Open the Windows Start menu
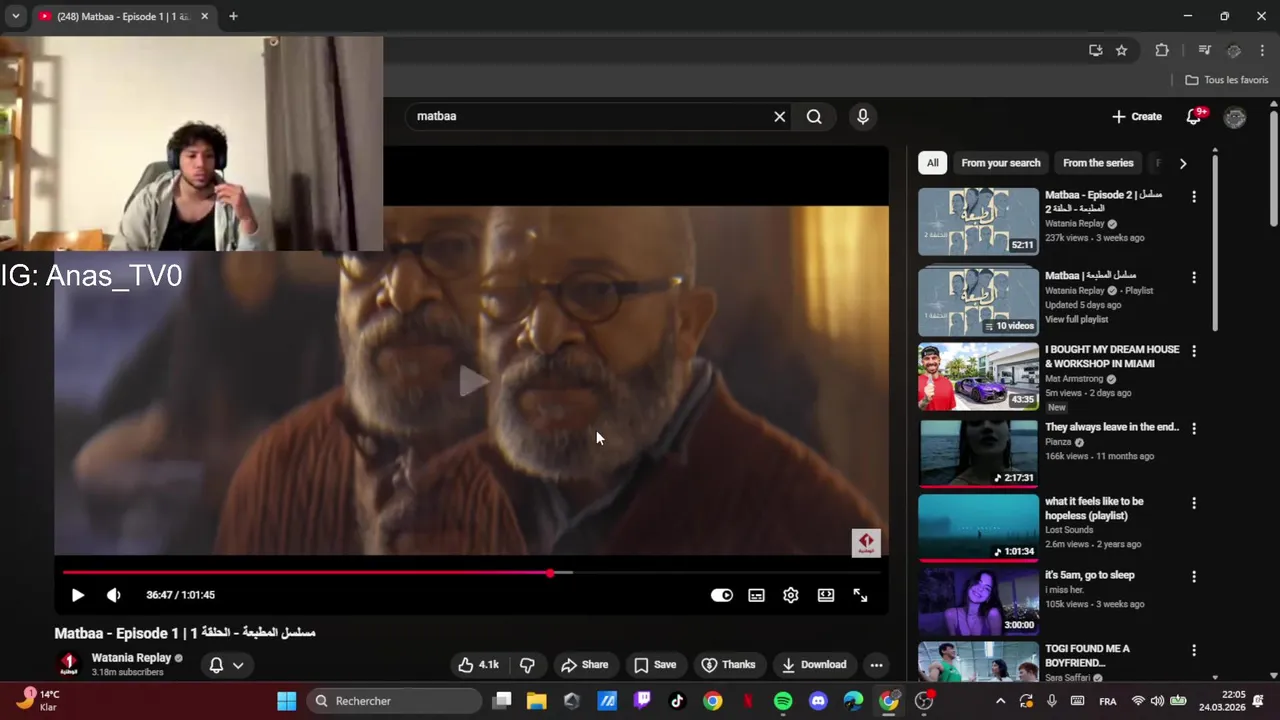Screen dimensions: 1280x720 (x=287, y=701)
